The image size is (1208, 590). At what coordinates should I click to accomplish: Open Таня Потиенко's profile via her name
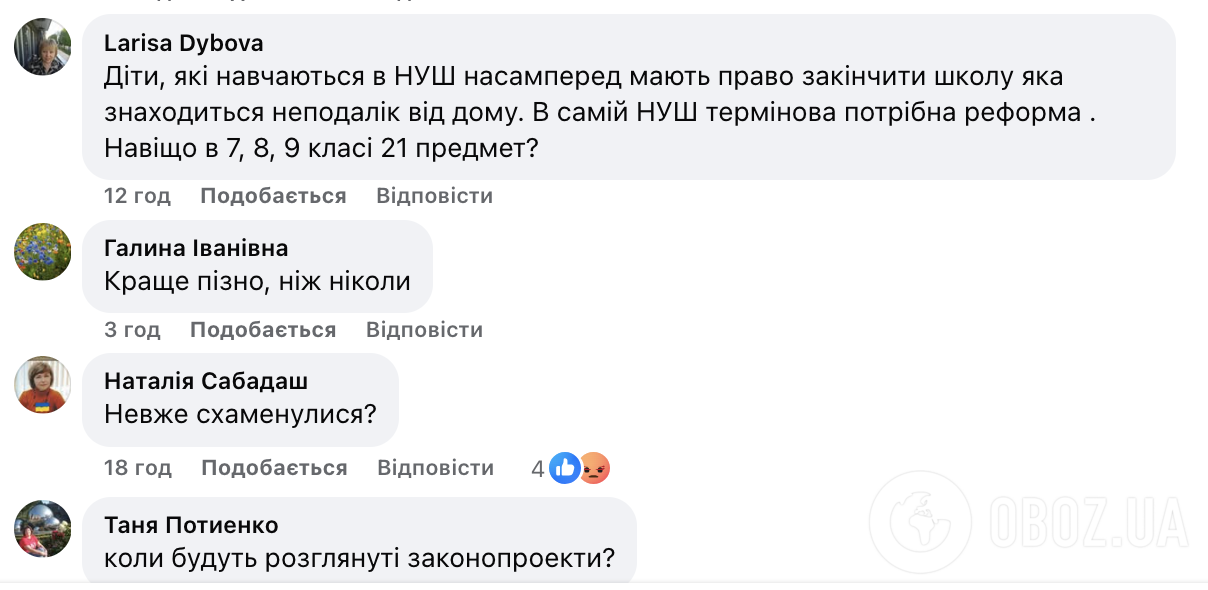[190, 525]
